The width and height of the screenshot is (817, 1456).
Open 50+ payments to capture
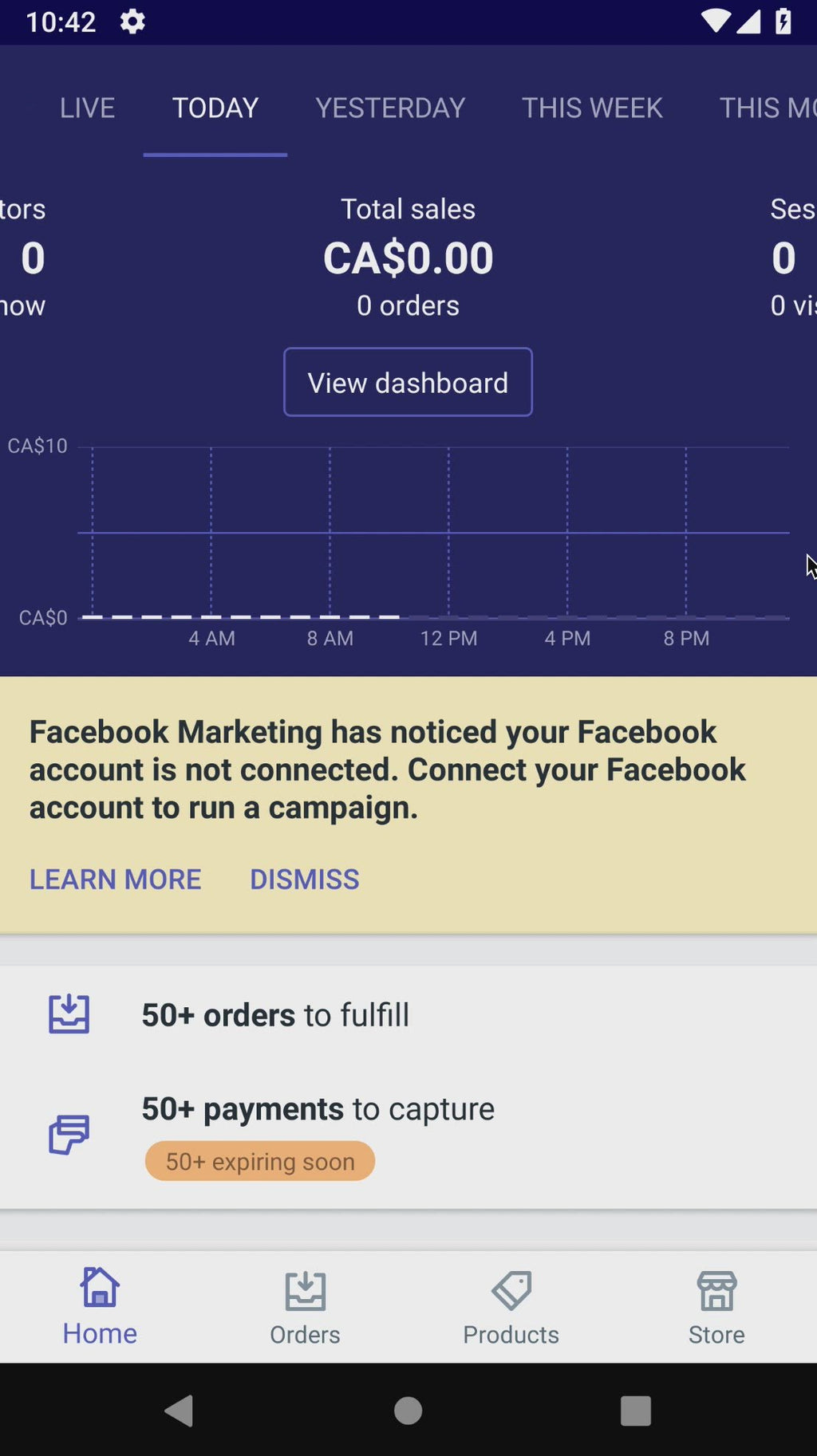pyautogui.click(x=318, y=1109)
